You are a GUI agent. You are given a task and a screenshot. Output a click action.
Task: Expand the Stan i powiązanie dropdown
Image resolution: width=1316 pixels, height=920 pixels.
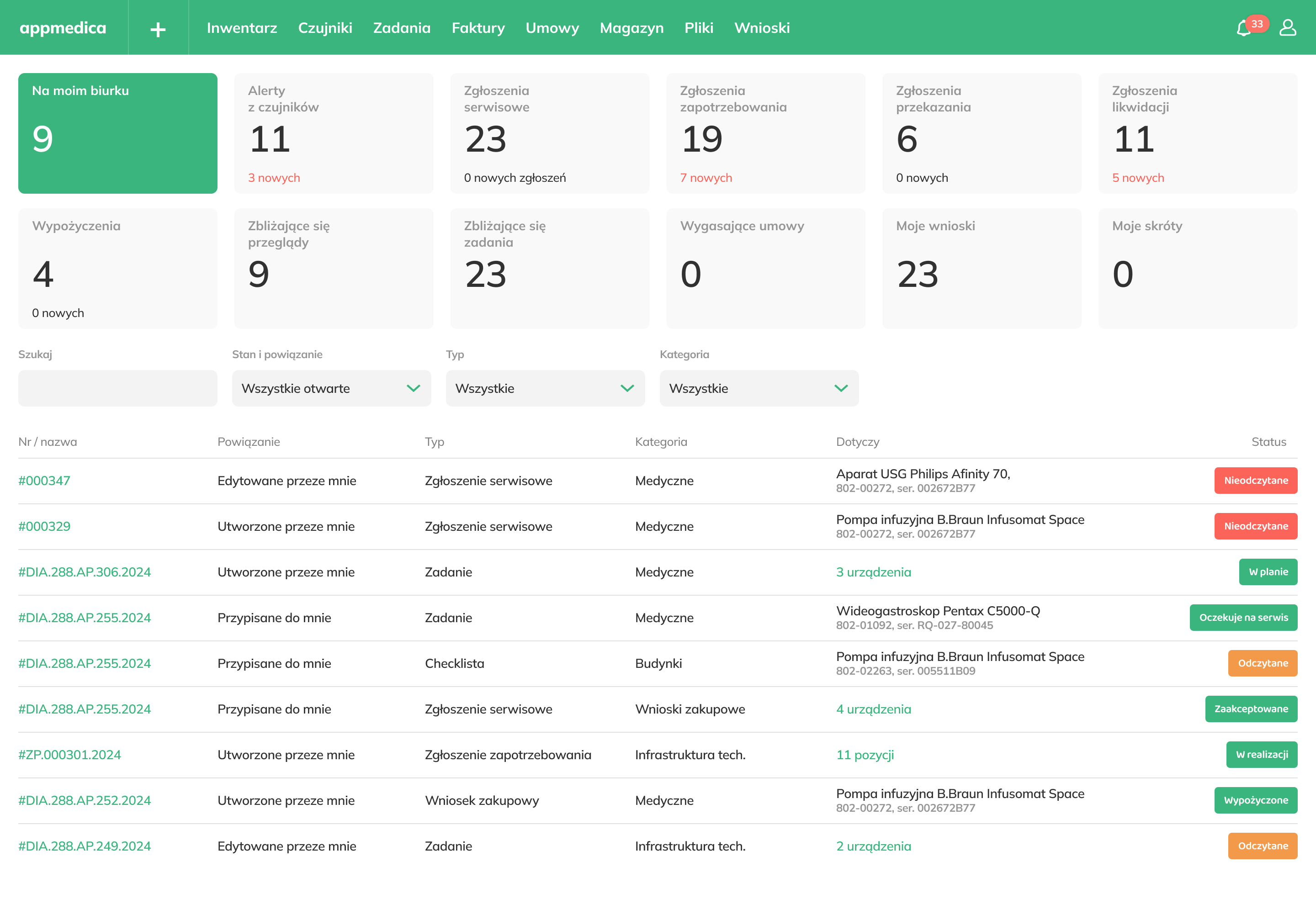click(x=331, y=388)
